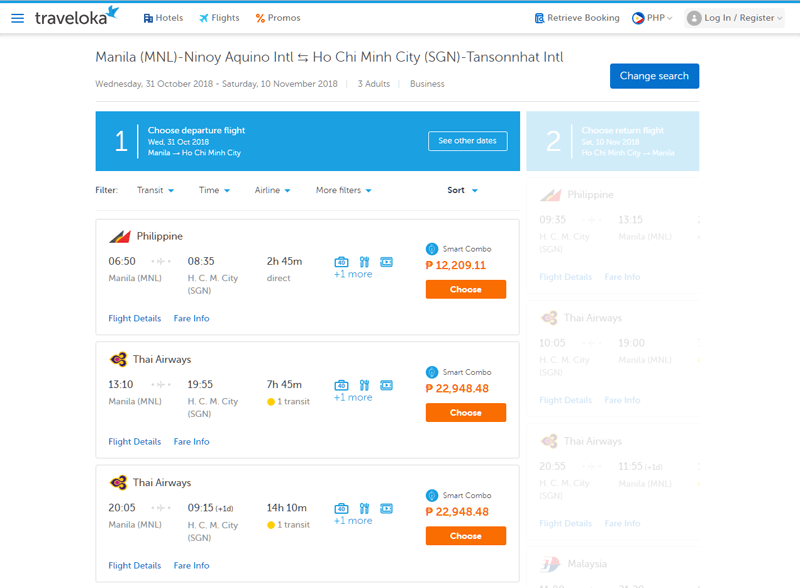Open Flight Details for 06:50 Philippine flight
This screenshot has width=800, height=588.
135,318
